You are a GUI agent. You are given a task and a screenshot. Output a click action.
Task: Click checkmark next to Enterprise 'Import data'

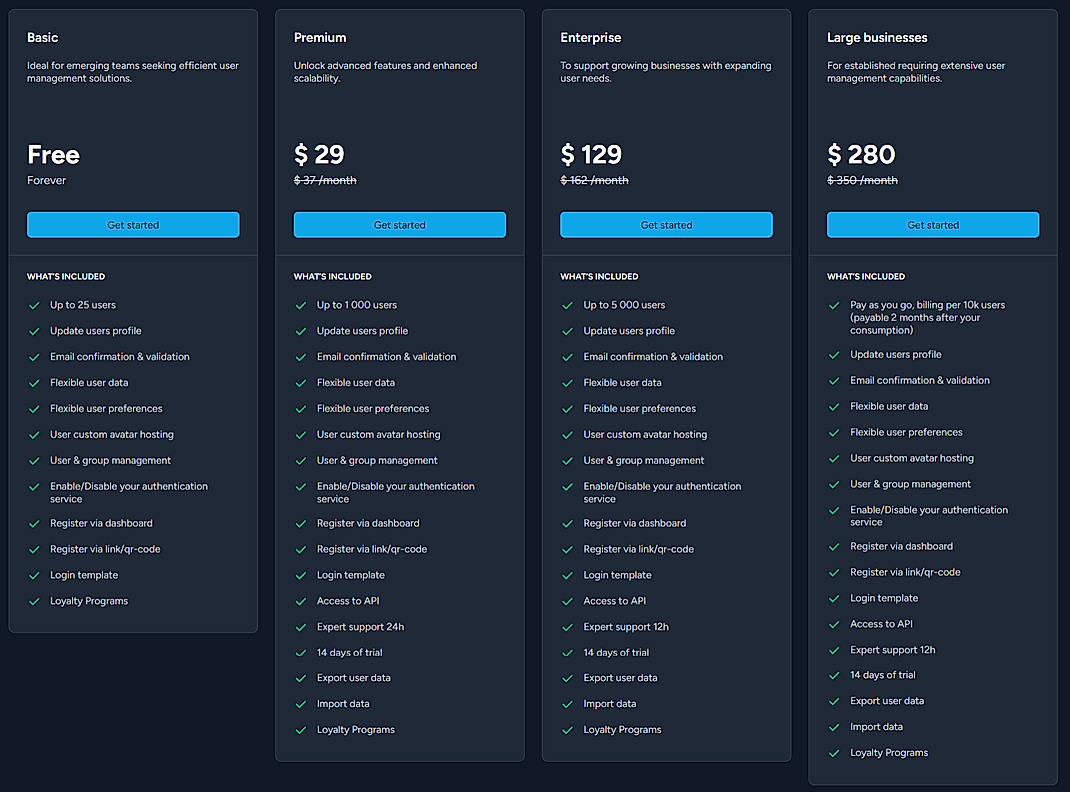[567, 705]
